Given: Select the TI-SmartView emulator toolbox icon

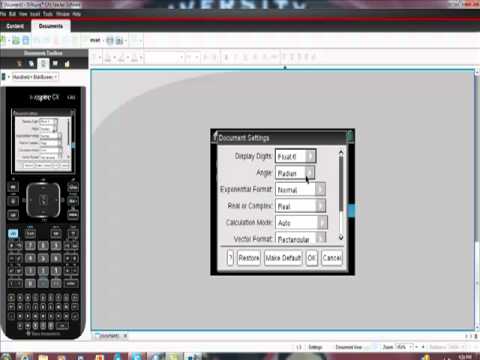Looking at the screenshot, I should click(43, 63).
